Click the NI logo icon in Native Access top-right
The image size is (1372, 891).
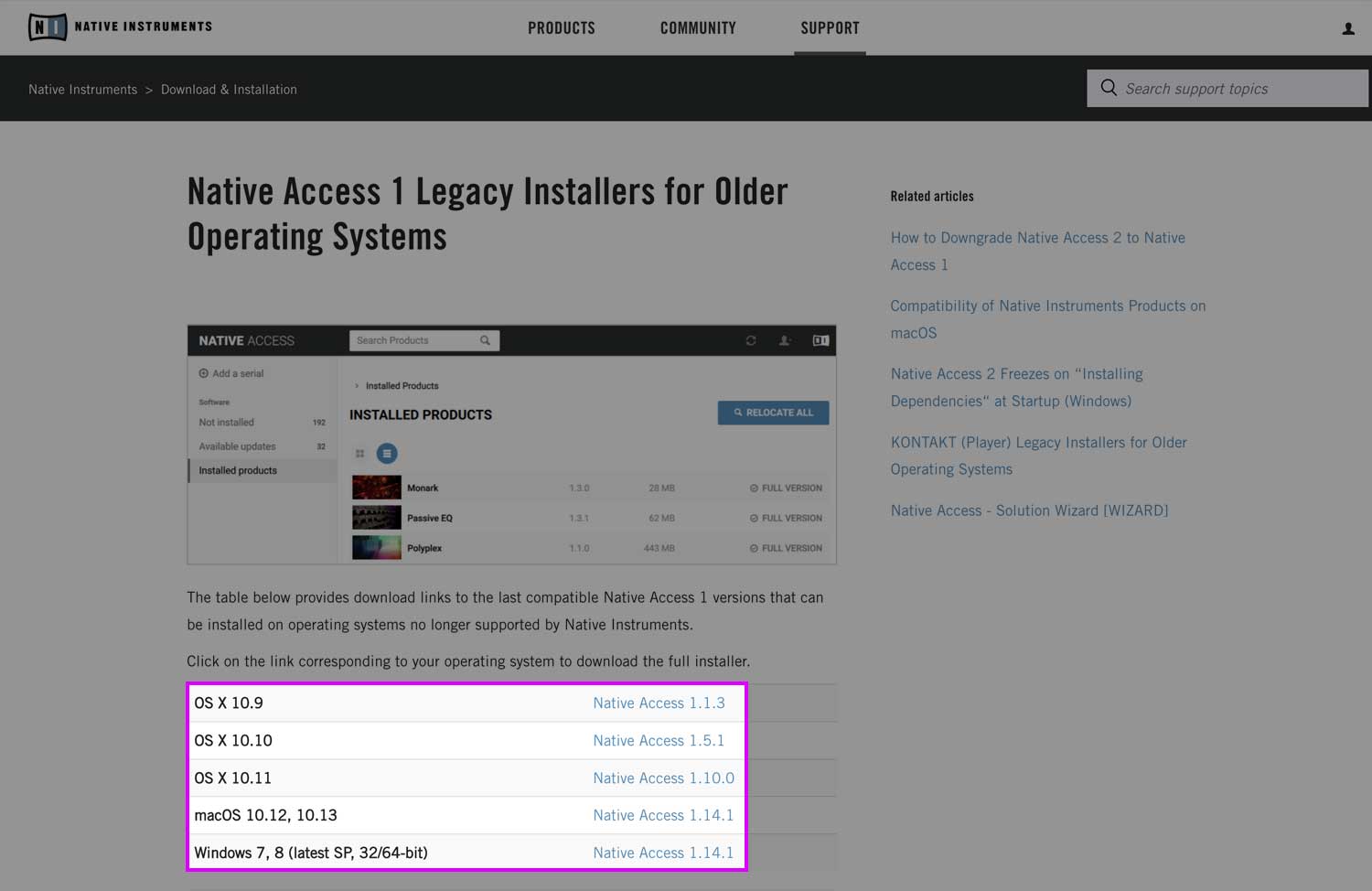pos(820,339)
